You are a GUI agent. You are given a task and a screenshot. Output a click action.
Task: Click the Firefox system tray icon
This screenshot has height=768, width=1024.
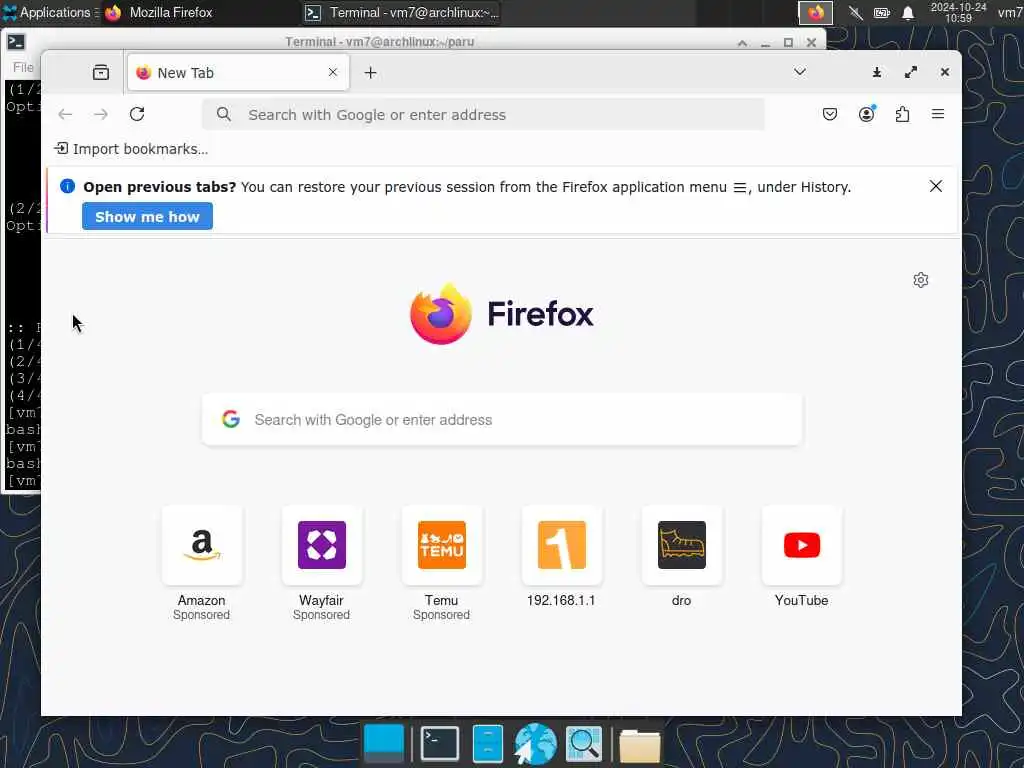(816, 12)
